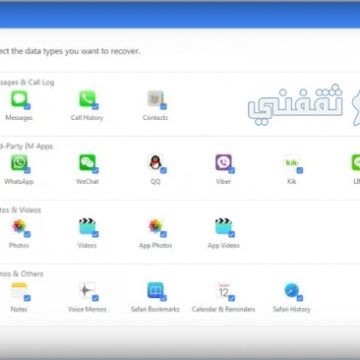Choose the Photos flower icon
The width and height of the screenshot is (360, 360).
click(x=19, y=226)
